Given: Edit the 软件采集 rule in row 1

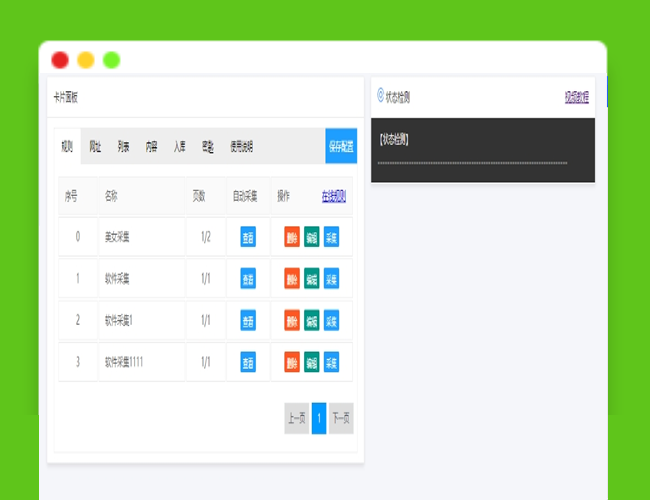Looking at the screenshot, I should (x=311, y=279).
